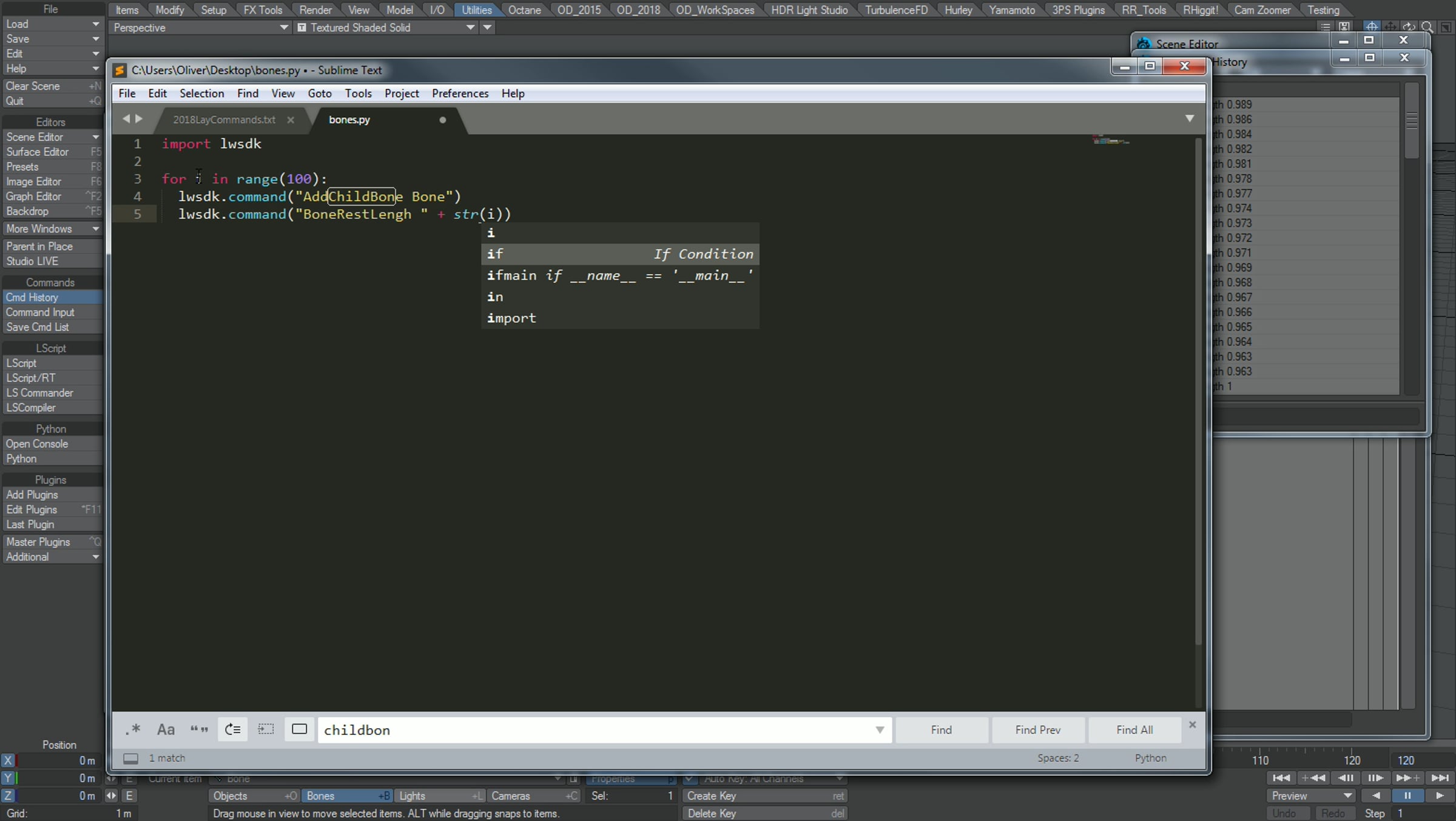Step forward one frame button
Viewport: 1456px width, 821px height.
(x=1376, y=778)
